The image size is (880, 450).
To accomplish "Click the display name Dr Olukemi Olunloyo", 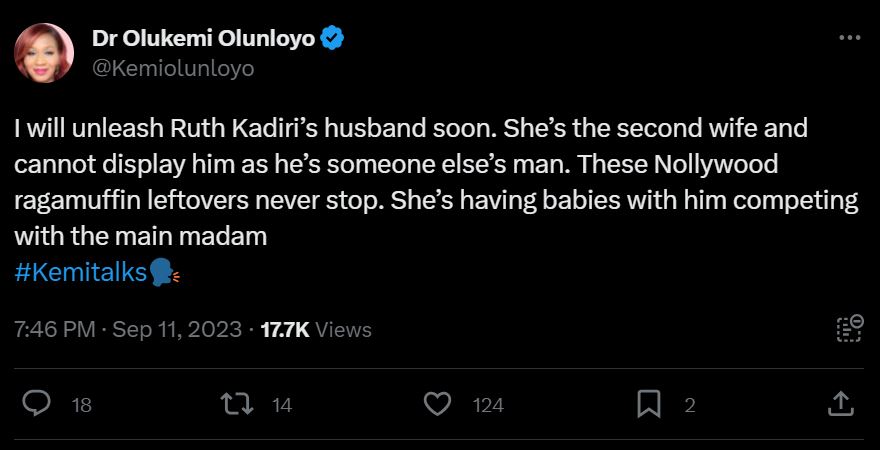I will pyautogui.click(x=204, y=39).
